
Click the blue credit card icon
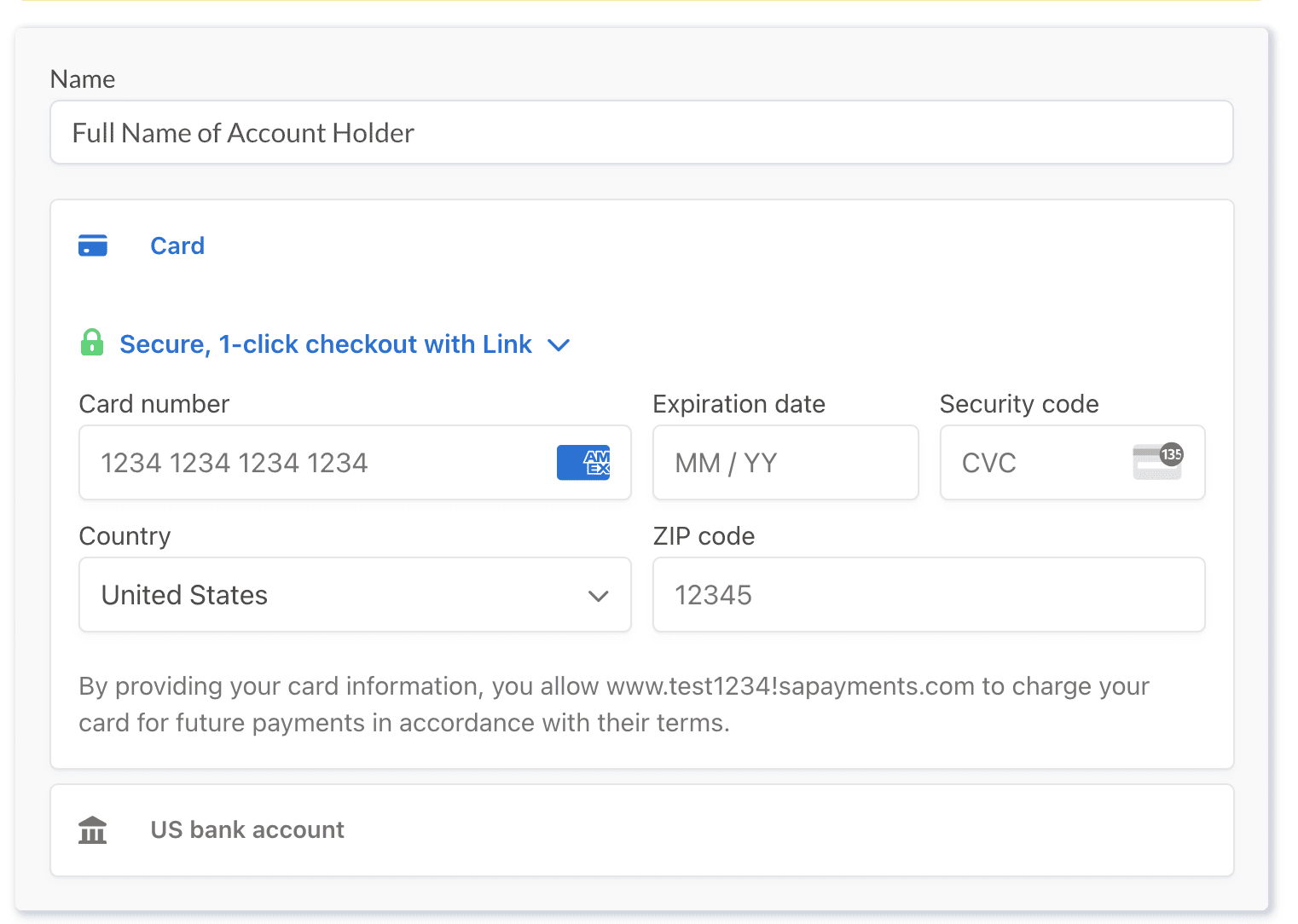coord(93,245)
